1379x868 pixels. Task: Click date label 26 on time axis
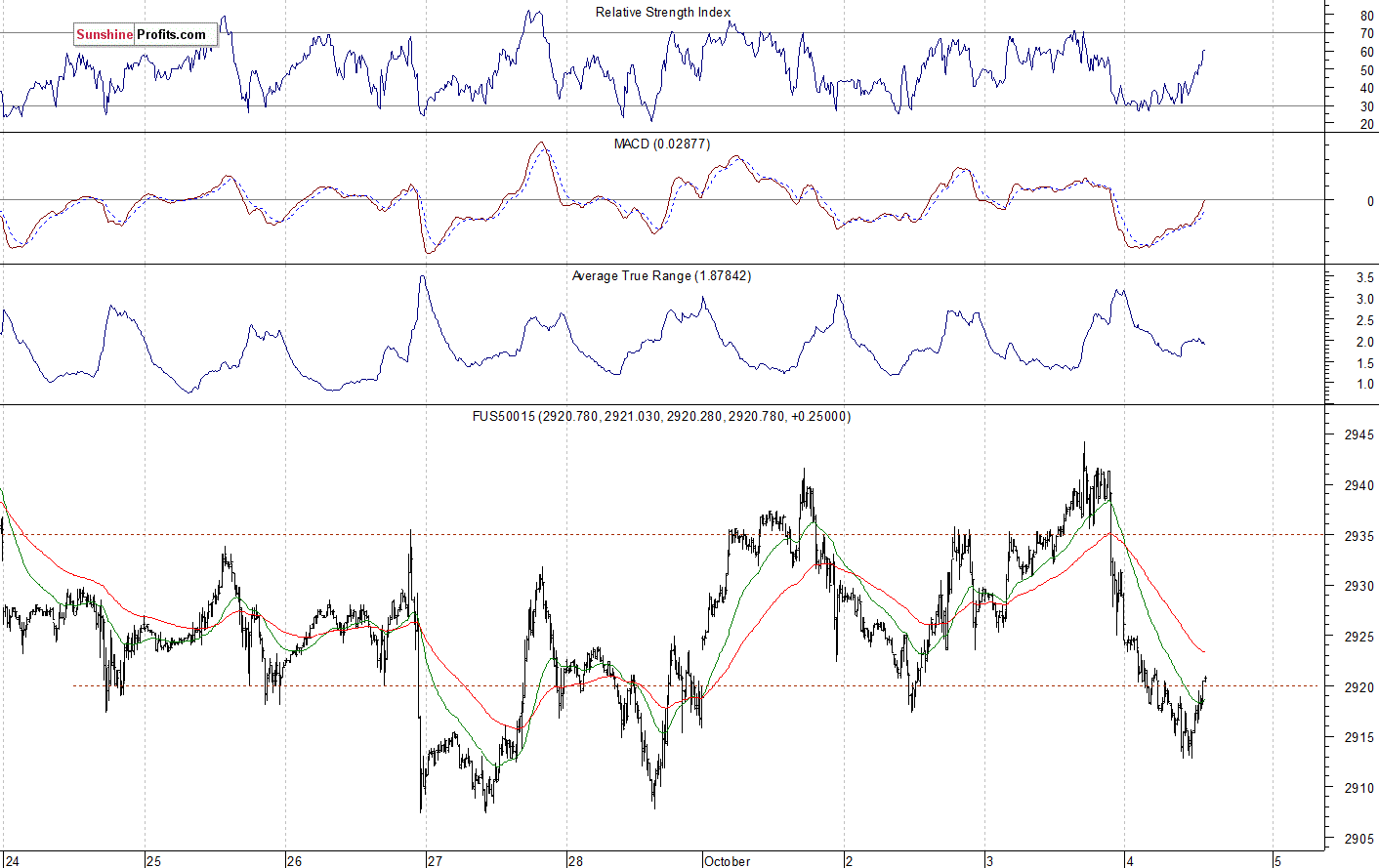tap(294, 861)
